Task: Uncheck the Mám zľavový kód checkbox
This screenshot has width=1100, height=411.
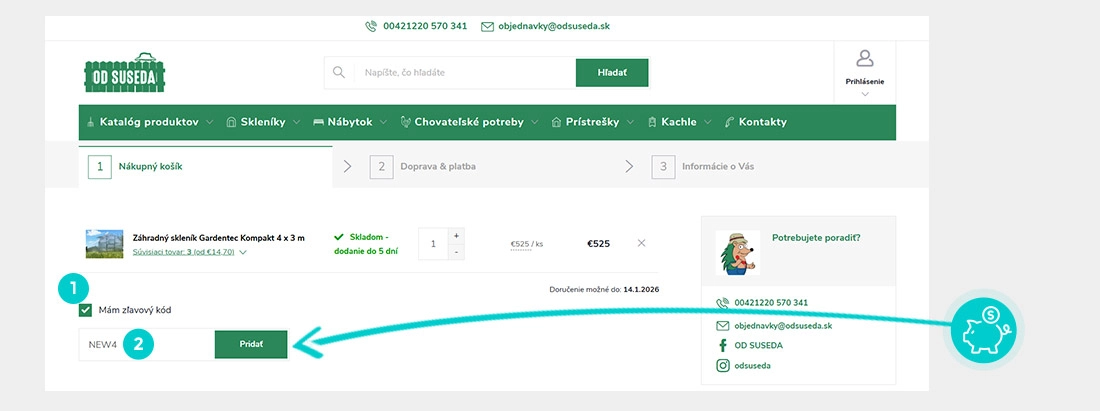Action: click(x=86, y=310)
